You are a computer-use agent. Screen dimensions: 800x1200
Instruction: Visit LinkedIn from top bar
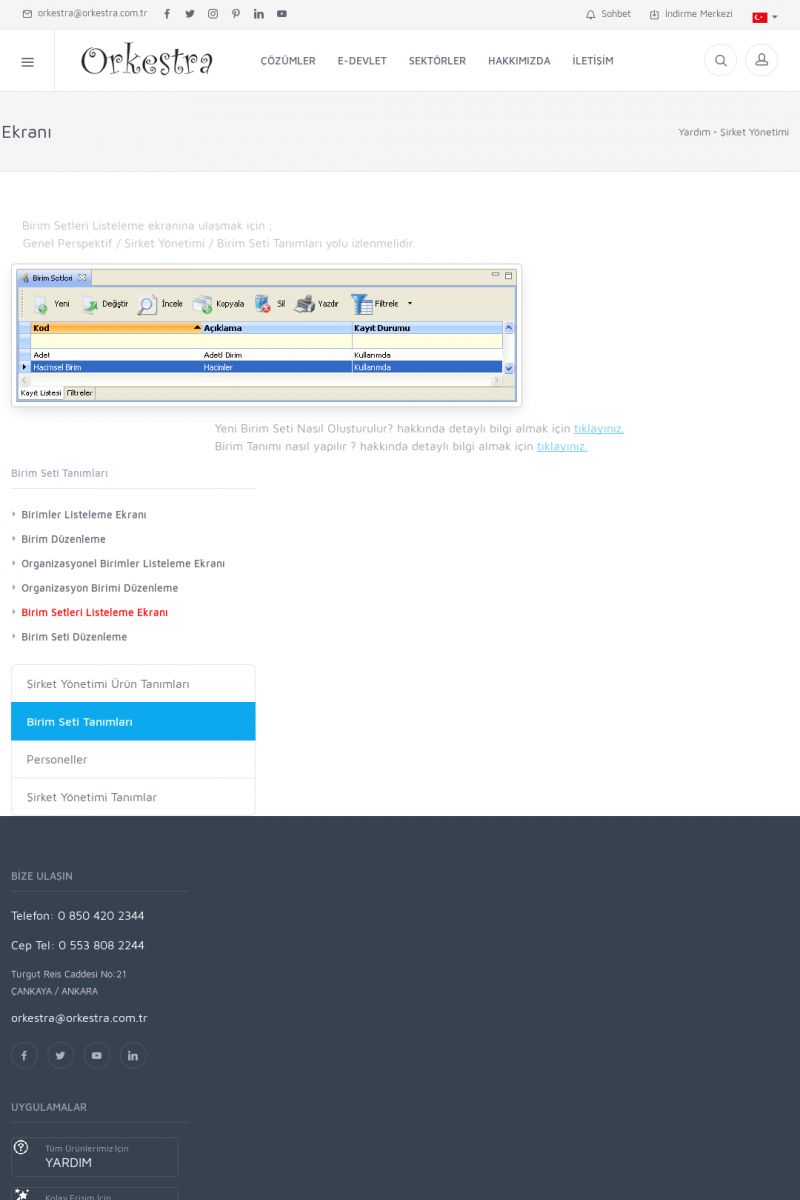tap(259, 14)
